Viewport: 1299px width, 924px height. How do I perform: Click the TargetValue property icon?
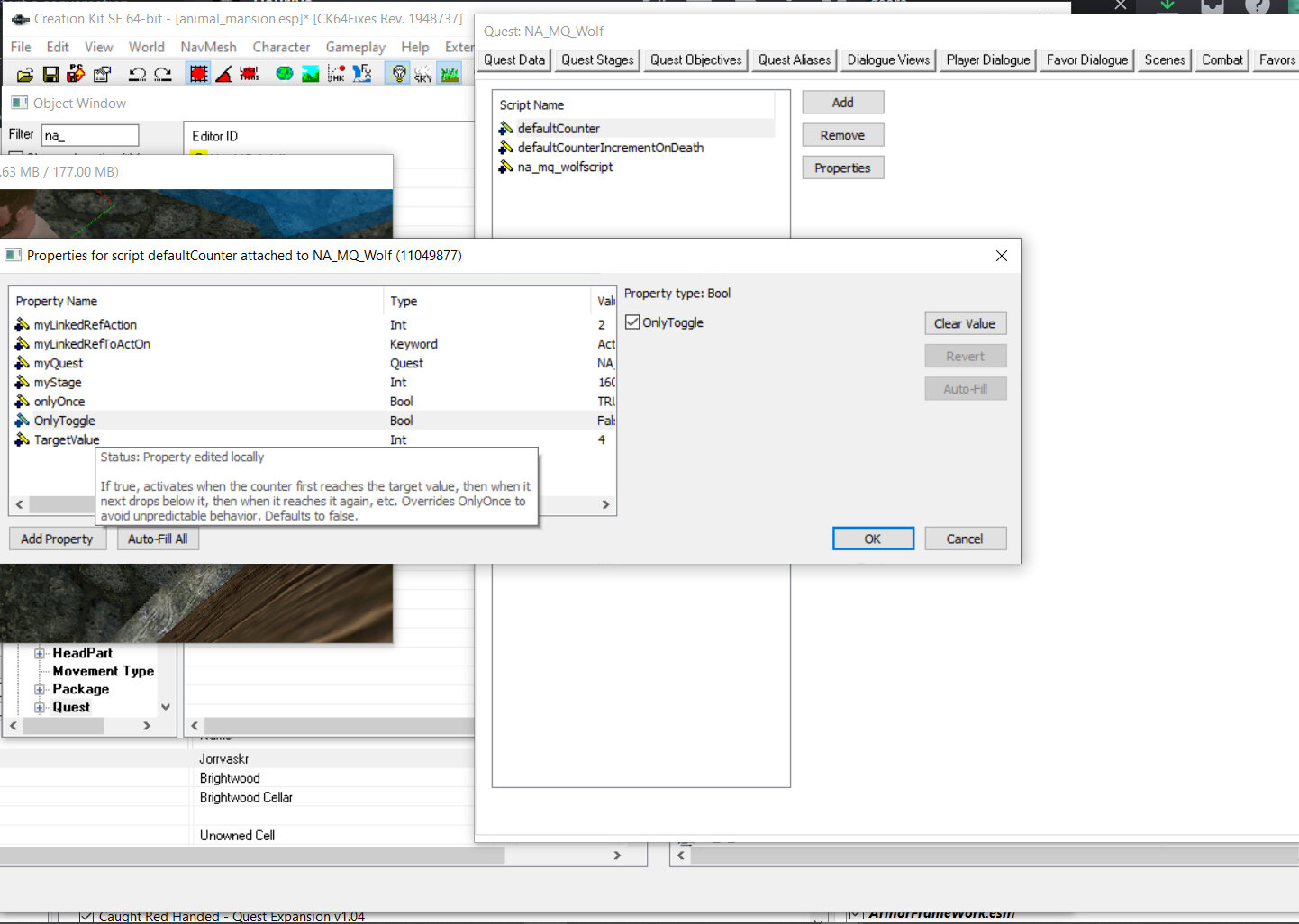click(23, 440)
